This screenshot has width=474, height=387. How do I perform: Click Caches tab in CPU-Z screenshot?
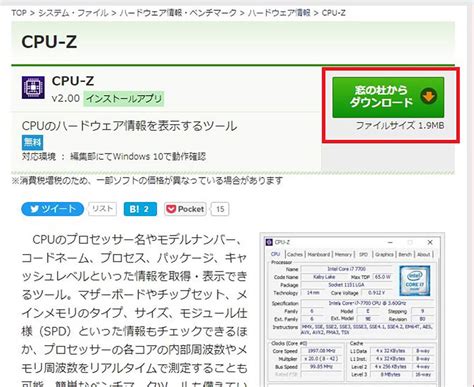tap(295, 254)
